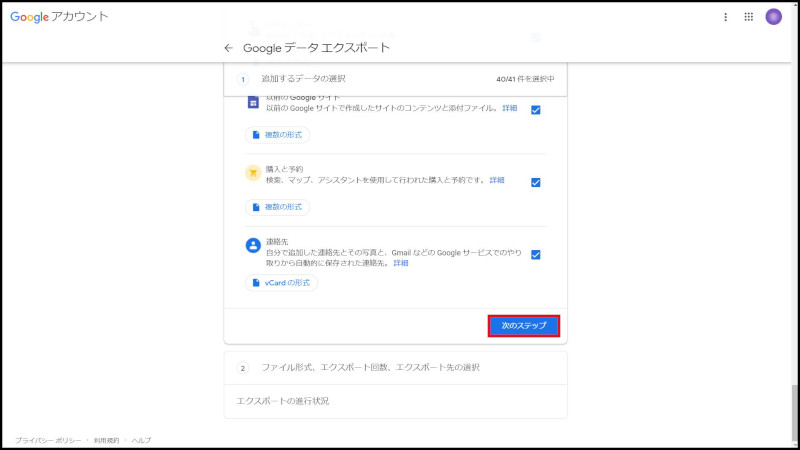Open the プライバシー ポリシー footer link
The width and height of the screenshot is (800, 450).
click(x=48, y=440)
